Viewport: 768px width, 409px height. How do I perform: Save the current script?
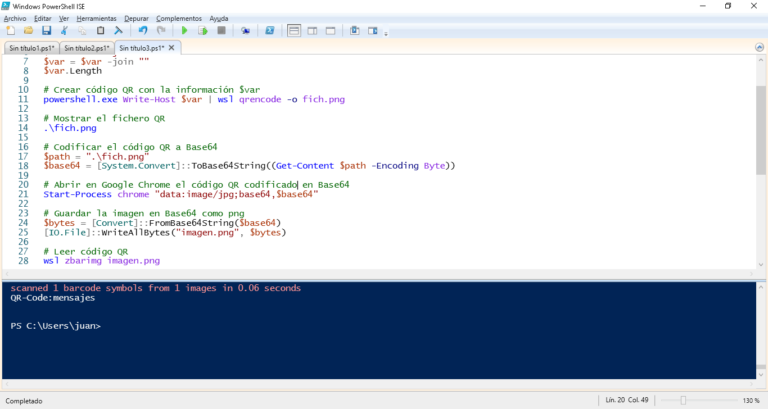(47, 31)
